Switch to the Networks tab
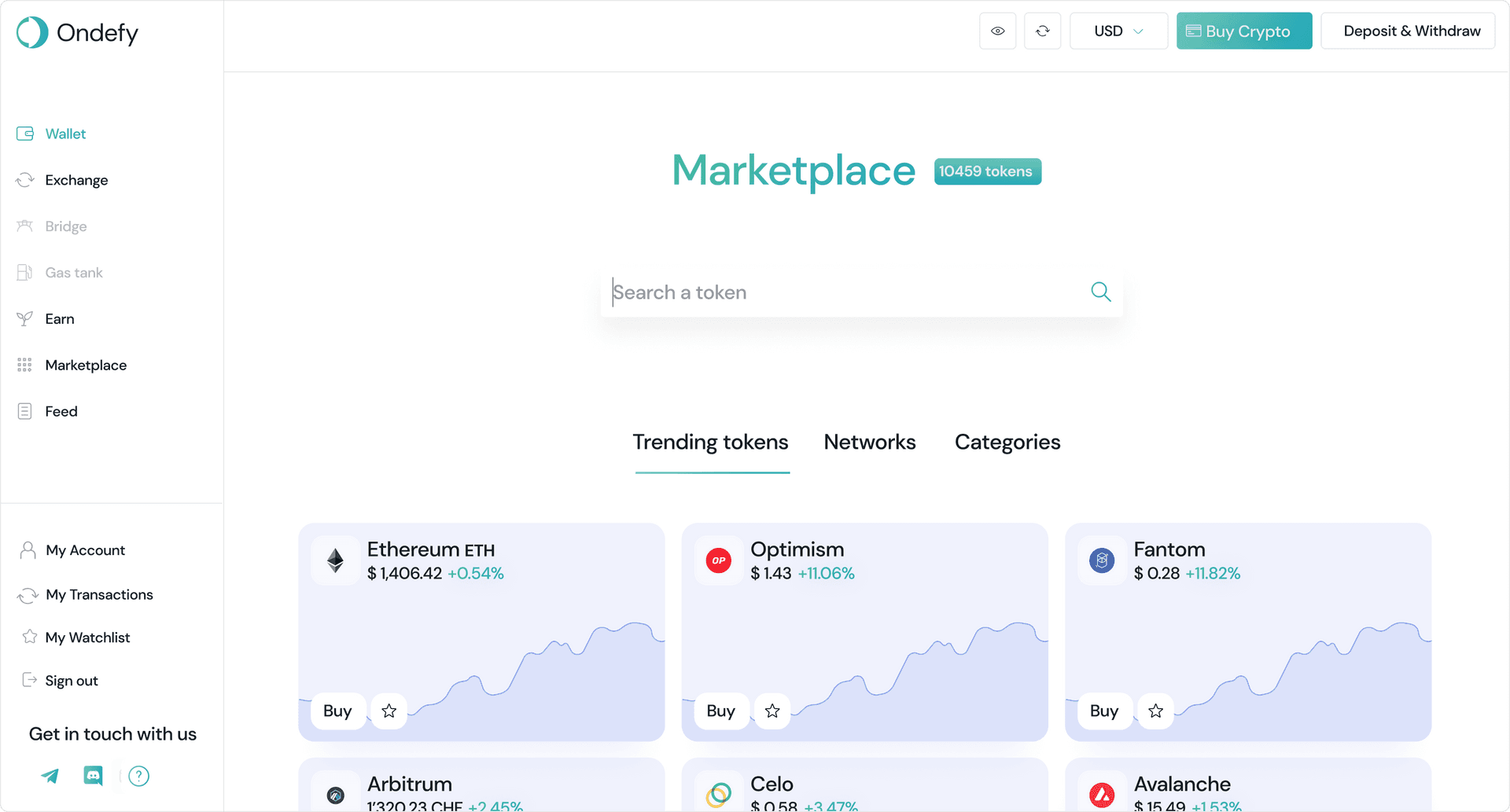The width and height of the screenshot is (1510, 812). pos(870,443)
